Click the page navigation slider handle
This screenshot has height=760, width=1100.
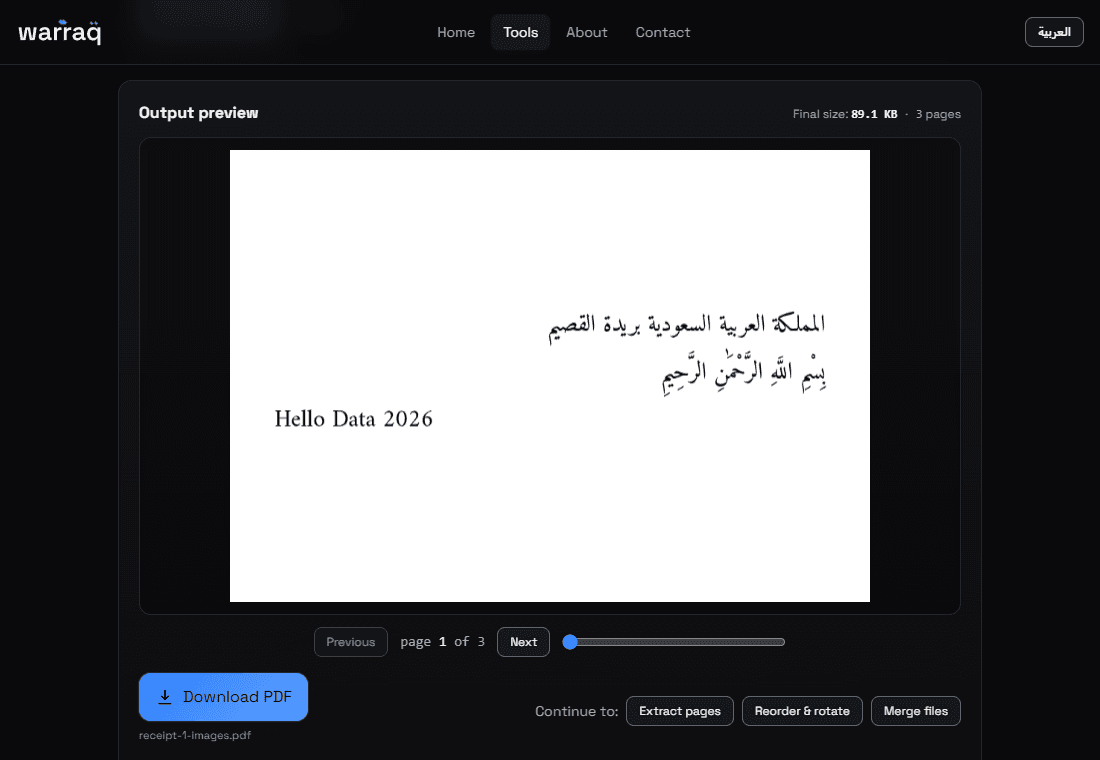(x=570, y=642)
